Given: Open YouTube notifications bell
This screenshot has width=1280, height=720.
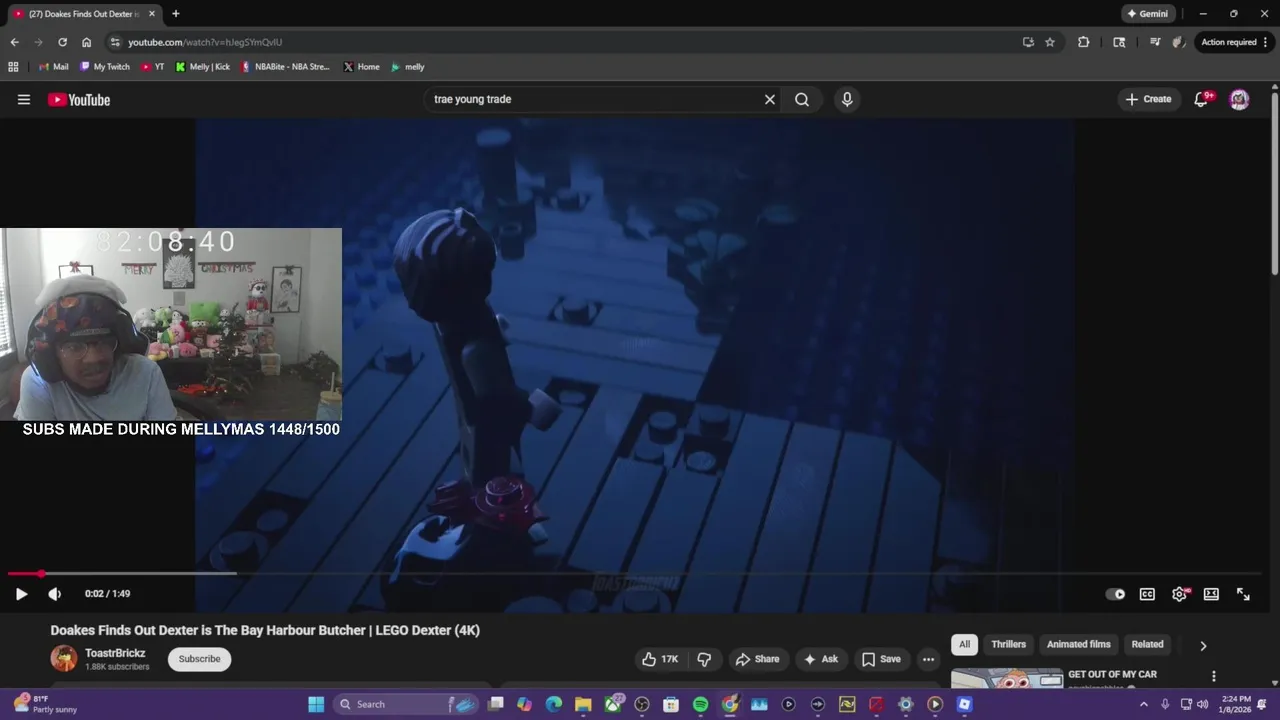Looking at the screenshot, I should [1203, 99].
